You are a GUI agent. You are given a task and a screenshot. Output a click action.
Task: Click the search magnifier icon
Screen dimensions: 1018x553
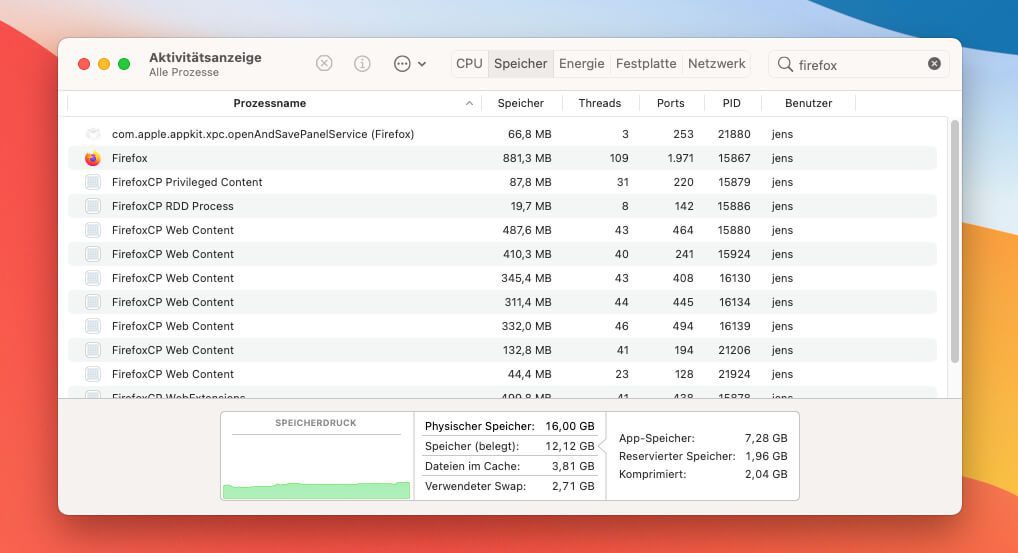(x=785, y=64)
